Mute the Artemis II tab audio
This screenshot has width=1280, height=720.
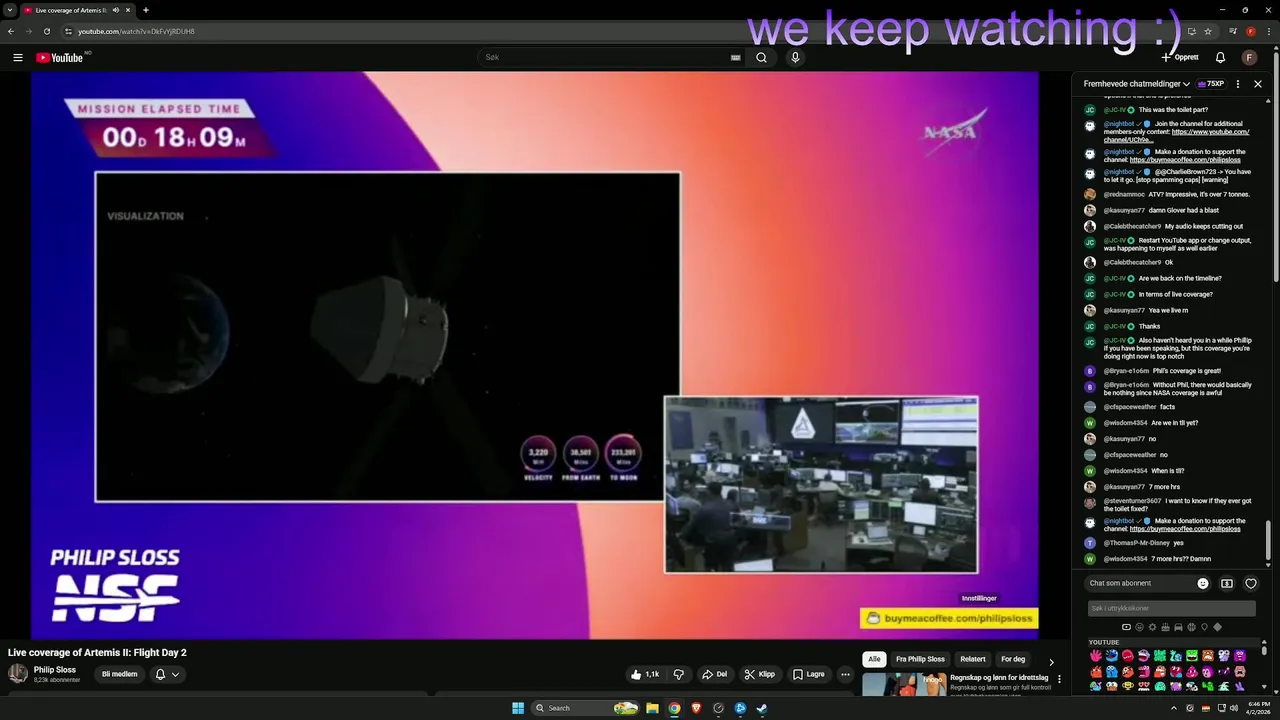click(116, 10)
